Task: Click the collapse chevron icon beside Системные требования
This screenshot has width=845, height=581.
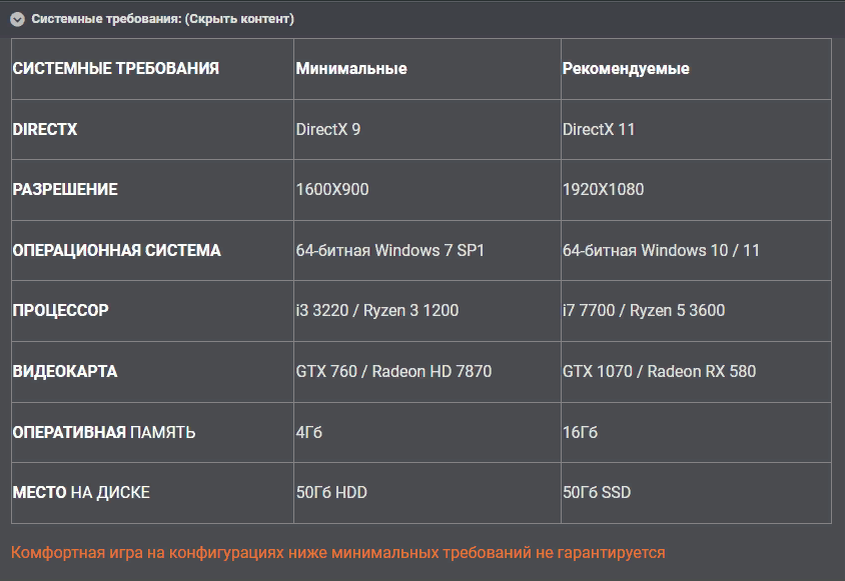Action: pyautogui.click(x=18, y=19)
